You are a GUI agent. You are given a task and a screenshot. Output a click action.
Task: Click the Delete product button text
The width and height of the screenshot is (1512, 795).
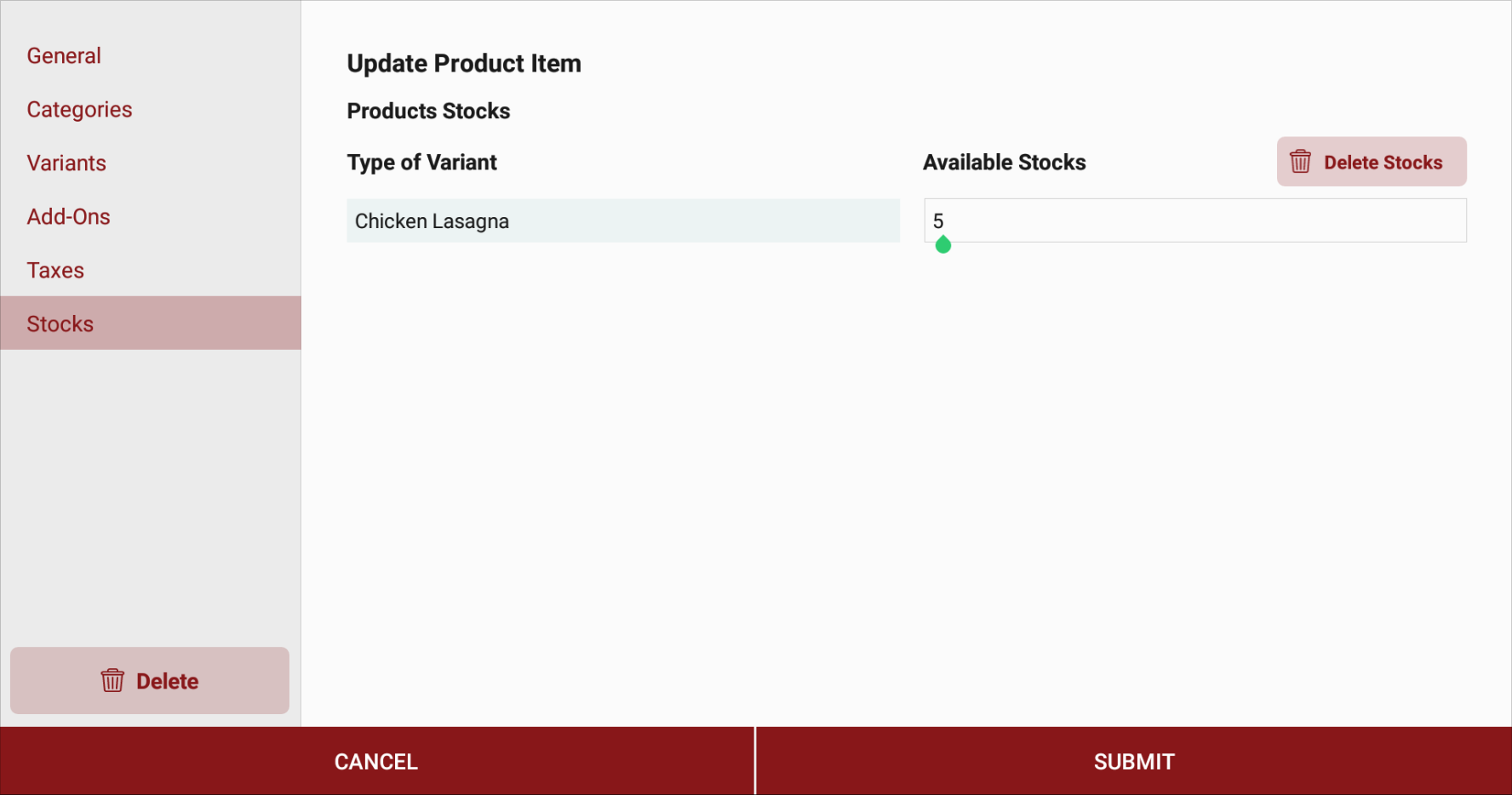[x=167, y=682]
